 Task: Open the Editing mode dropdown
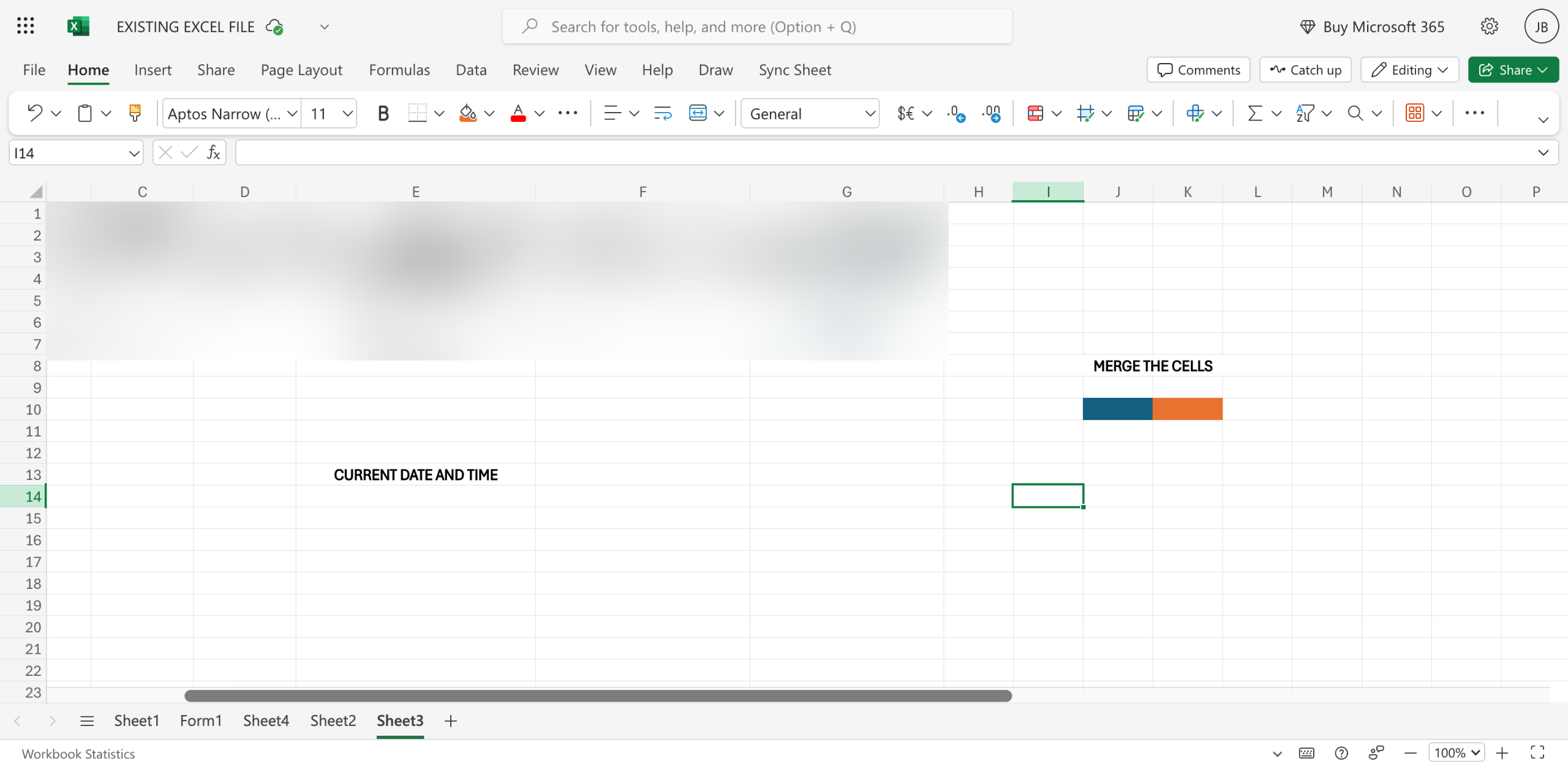pos(1409,70)
